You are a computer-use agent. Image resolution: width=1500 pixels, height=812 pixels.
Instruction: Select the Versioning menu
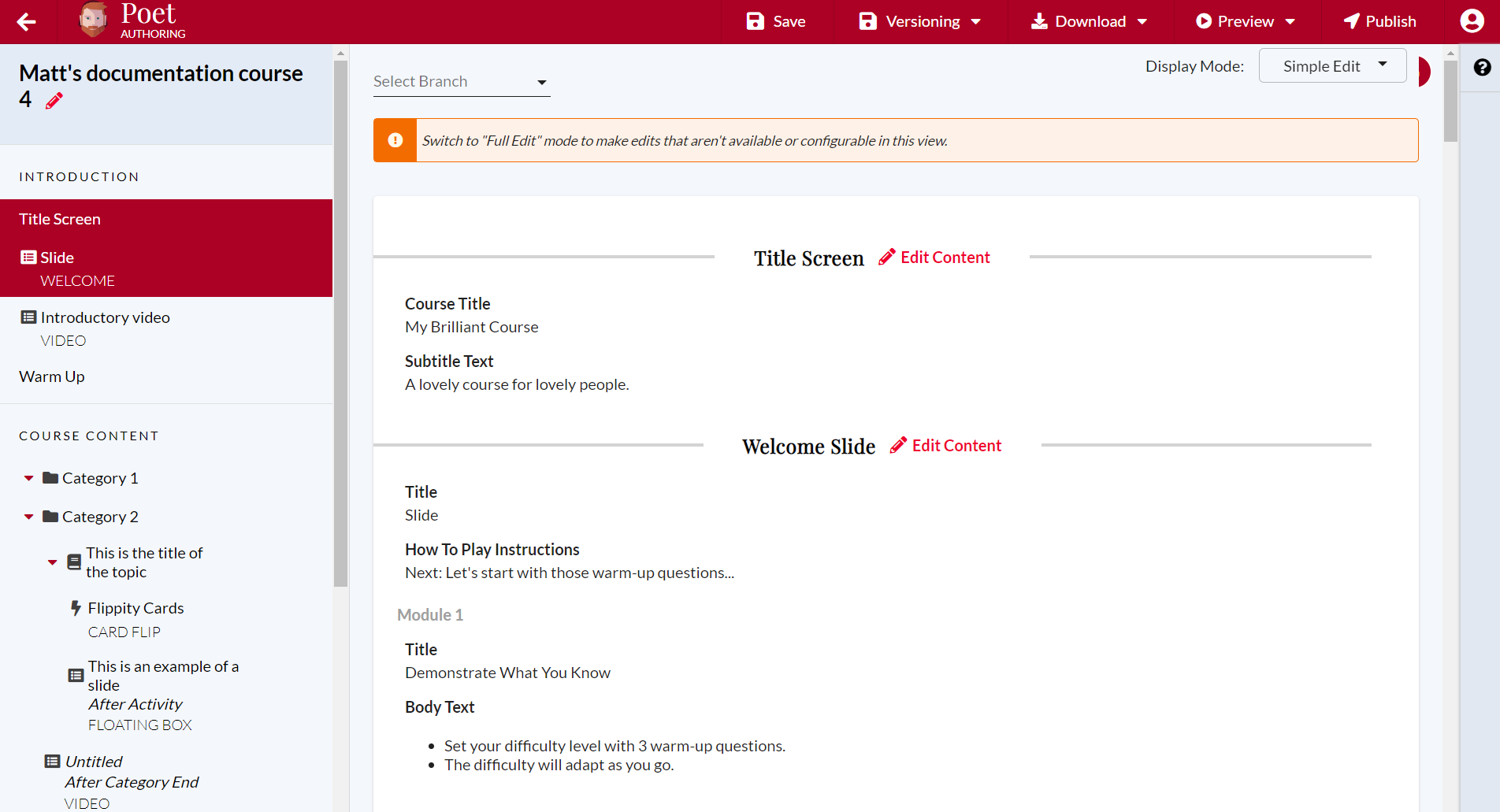[x=919, y=21]
